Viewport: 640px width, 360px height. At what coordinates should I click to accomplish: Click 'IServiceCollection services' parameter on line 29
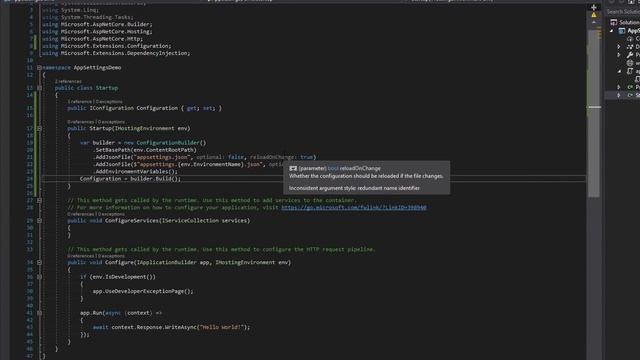tap(204, 220)
